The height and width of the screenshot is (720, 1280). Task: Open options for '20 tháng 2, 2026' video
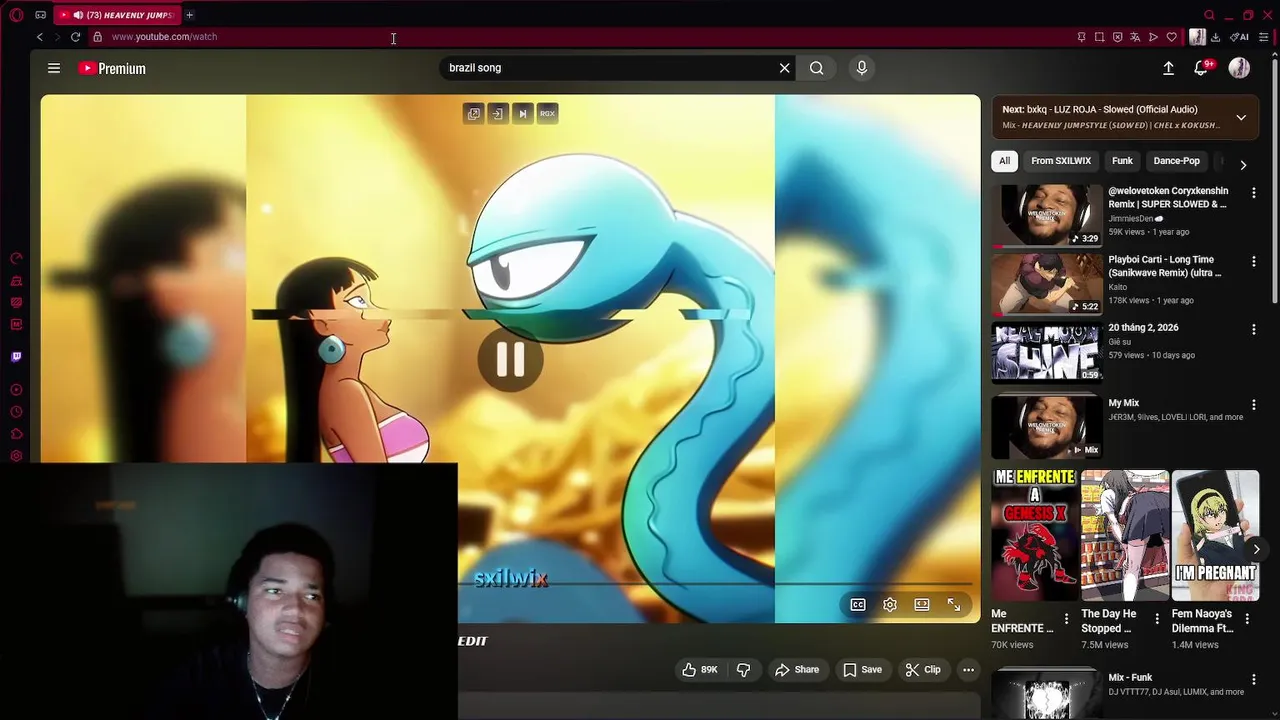coord(1254,329)
